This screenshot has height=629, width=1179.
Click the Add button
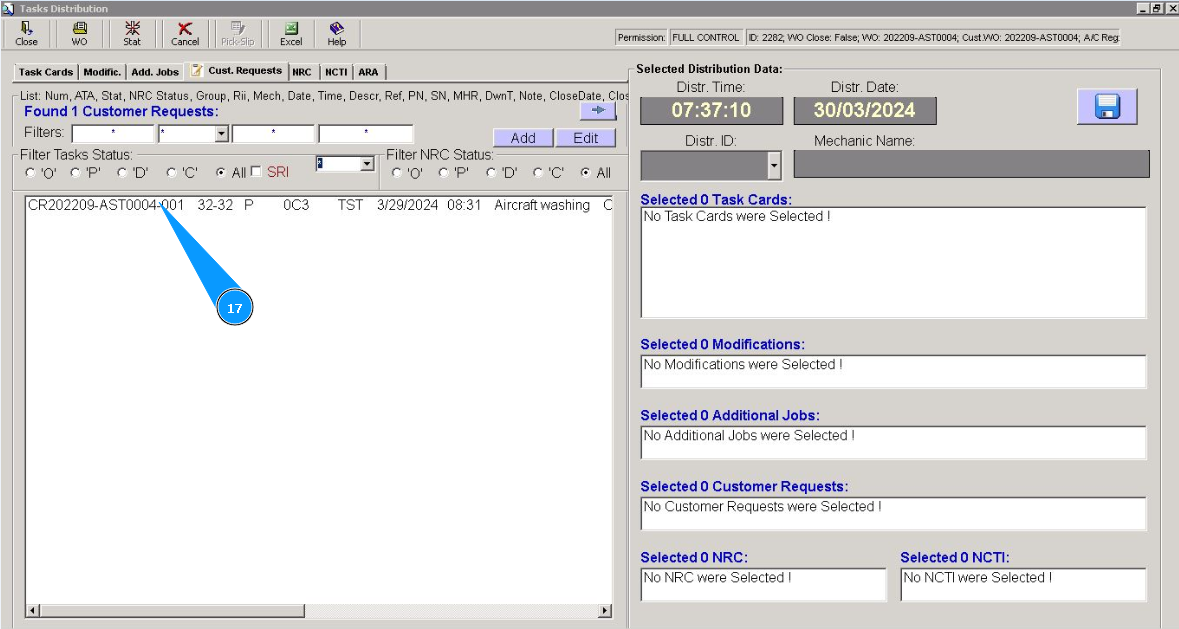523,138
